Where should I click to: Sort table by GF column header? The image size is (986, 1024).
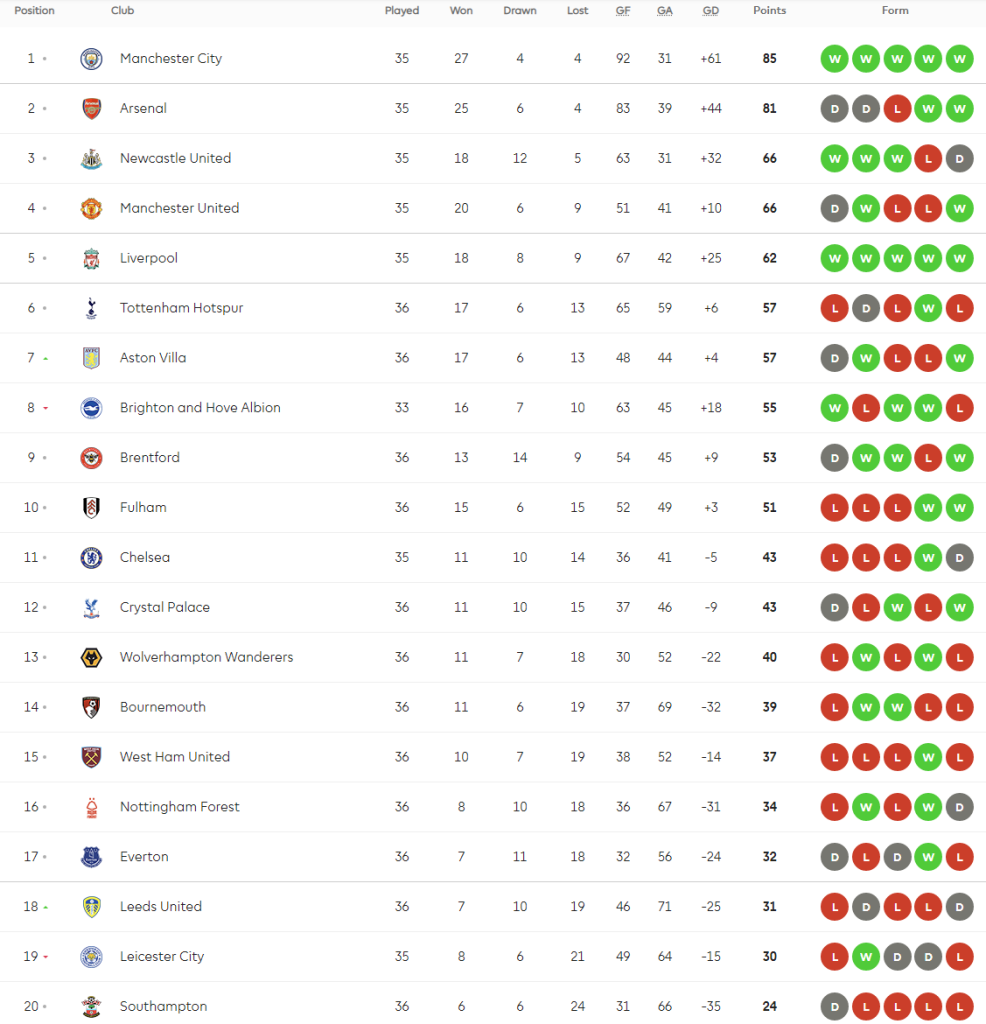pos(623,11)
